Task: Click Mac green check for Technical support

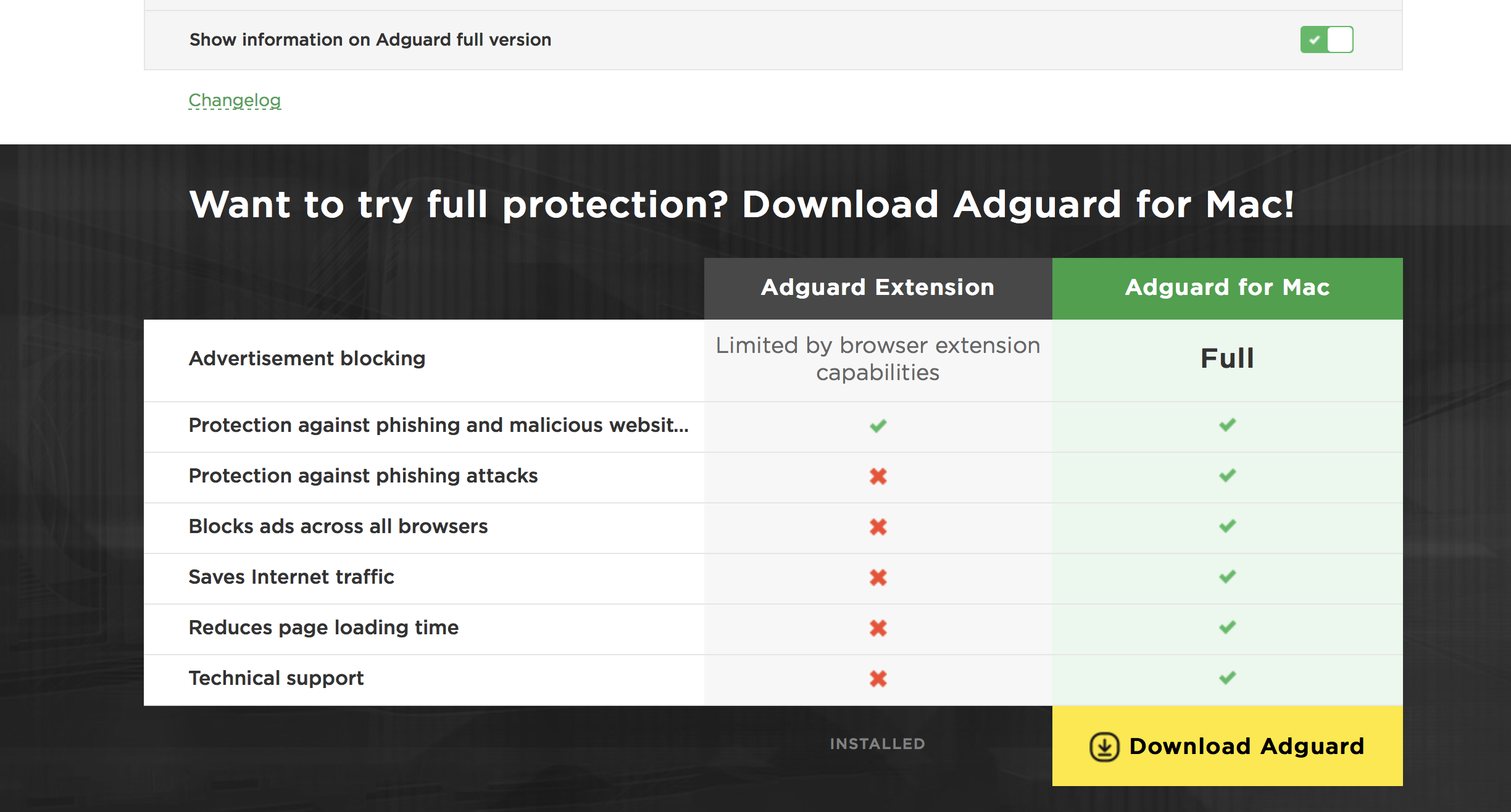Action: [x=1227, y=677]
